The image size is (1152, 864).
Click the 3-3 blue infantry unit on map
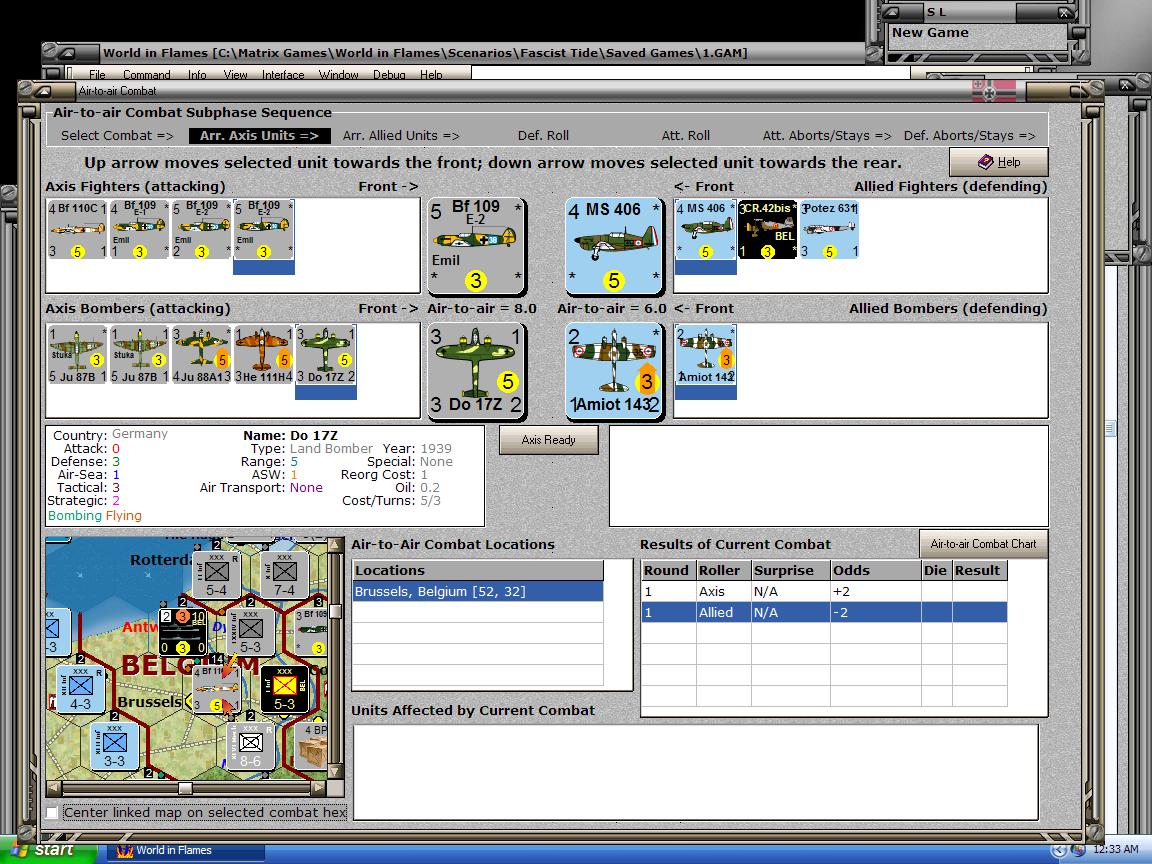coord(115,746)
